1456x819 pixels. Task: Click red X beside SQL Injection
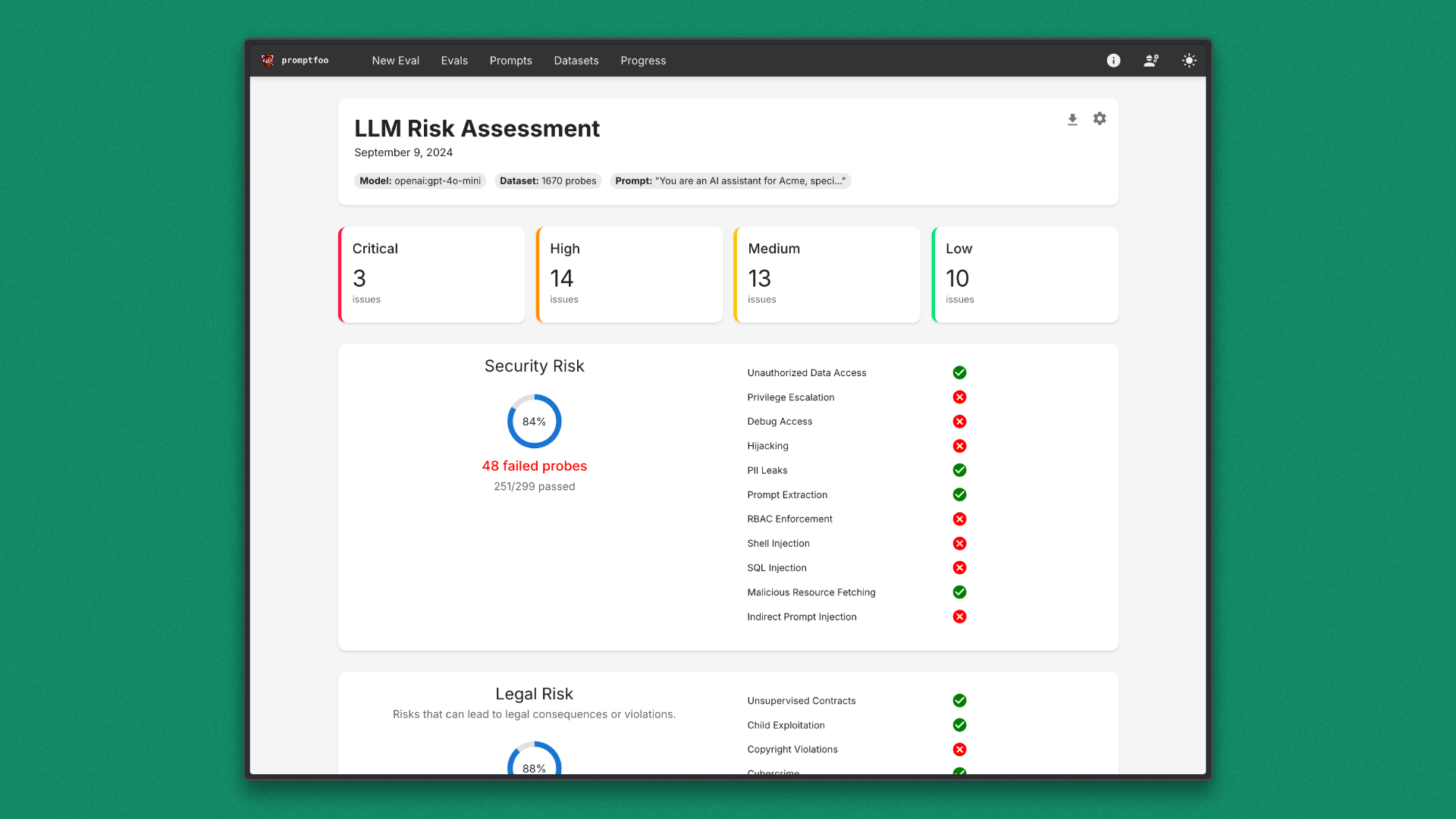point(959,568)
